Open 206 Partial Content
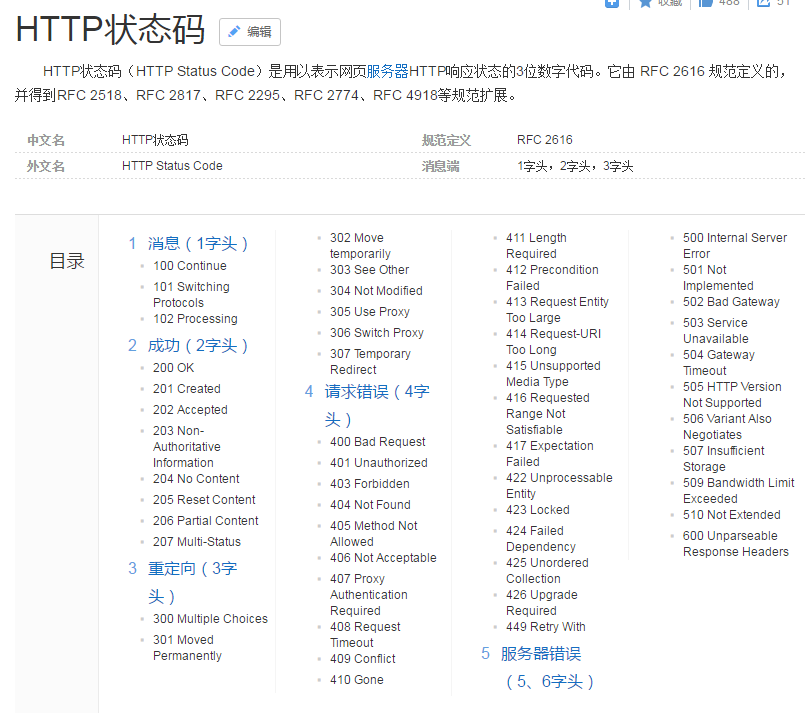Screen dimensions: 809x713 pyautogui.click(x=205, y=521)
